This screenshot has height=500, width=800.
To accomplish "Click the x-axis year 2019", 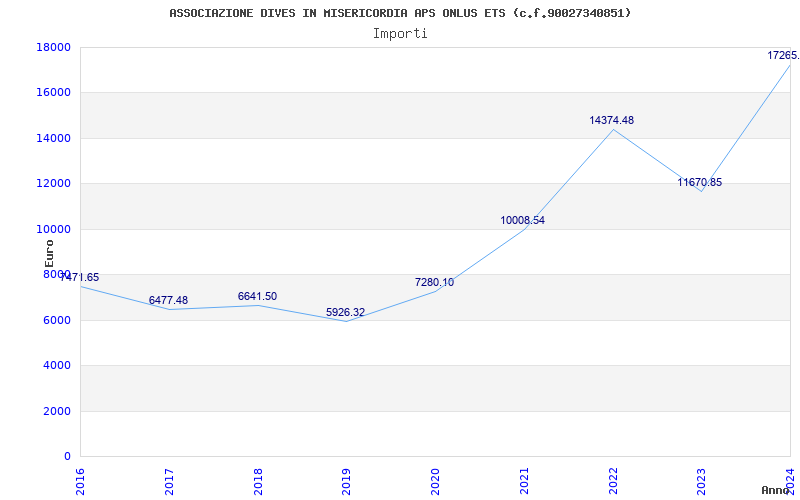I will [x=346, y=482].
